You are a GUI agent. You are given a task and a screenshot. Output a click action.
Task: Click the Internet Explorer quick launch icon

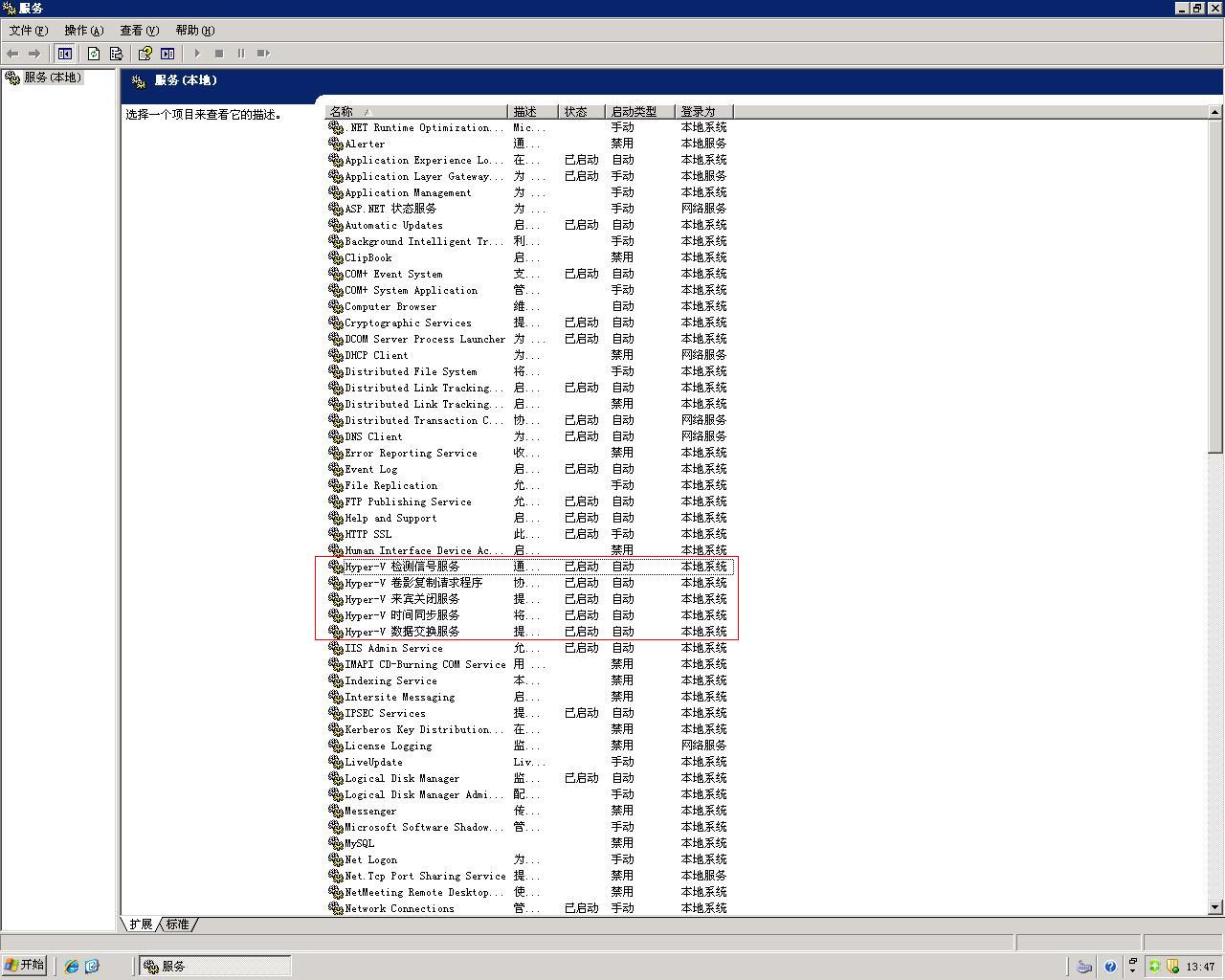pyautogui.click(x=72, y=967)
